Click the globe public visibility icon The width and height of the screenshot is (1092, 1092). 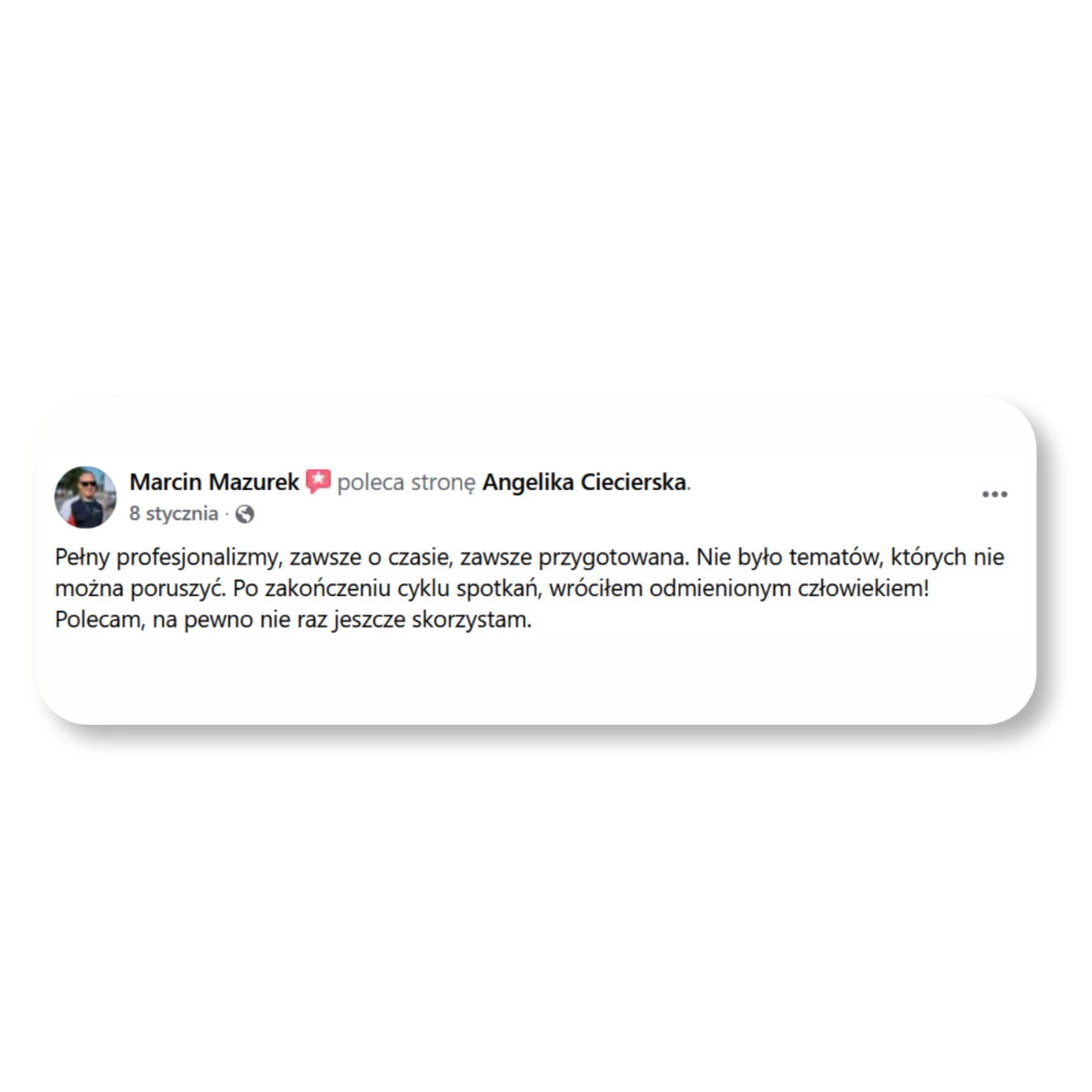(244, 514)
